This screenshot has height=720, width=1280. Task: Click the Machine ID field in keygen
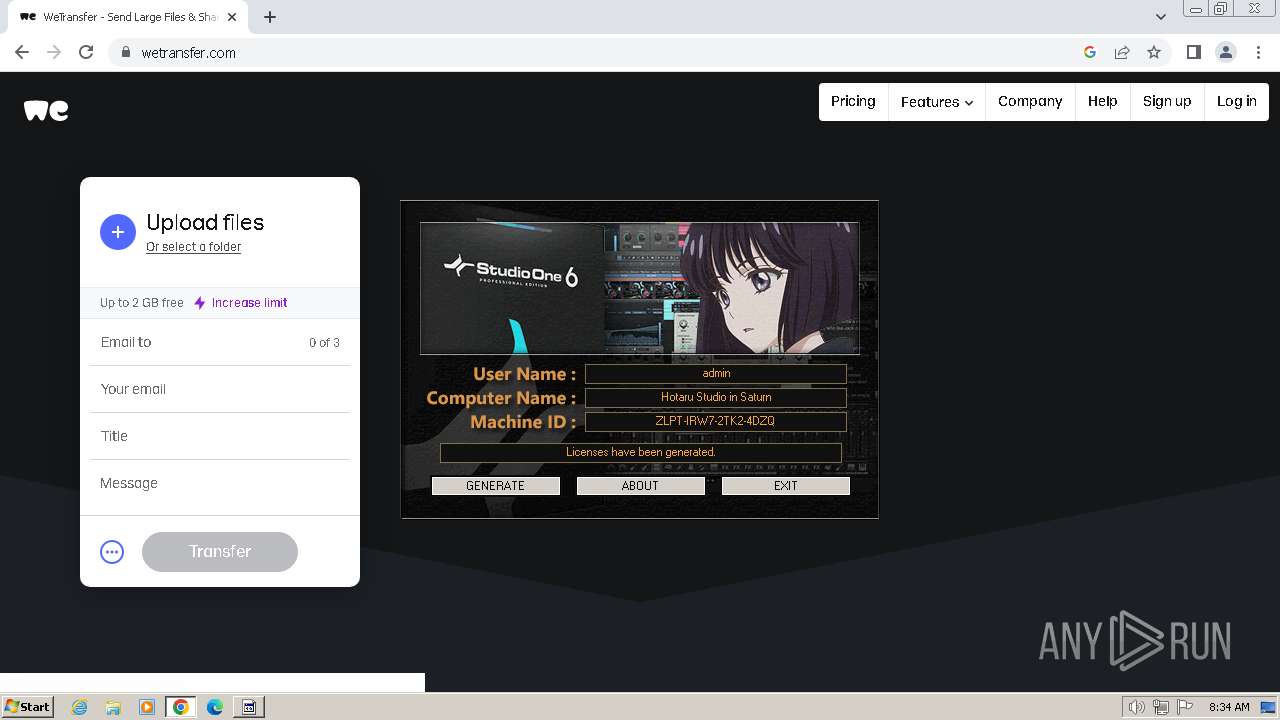pyautogui.click(x=716, y=421)
